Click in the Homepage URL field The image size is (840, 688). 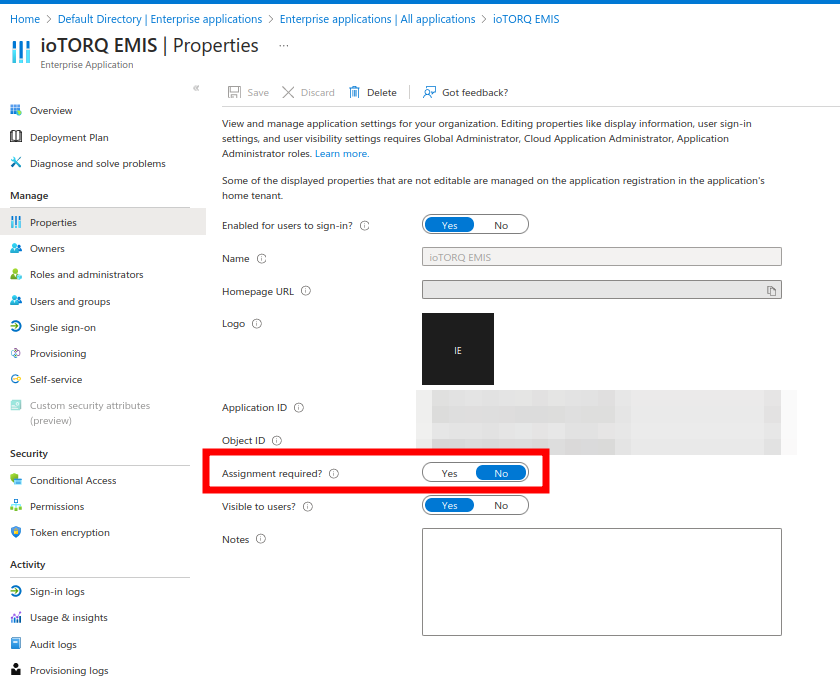pos(602,290)
